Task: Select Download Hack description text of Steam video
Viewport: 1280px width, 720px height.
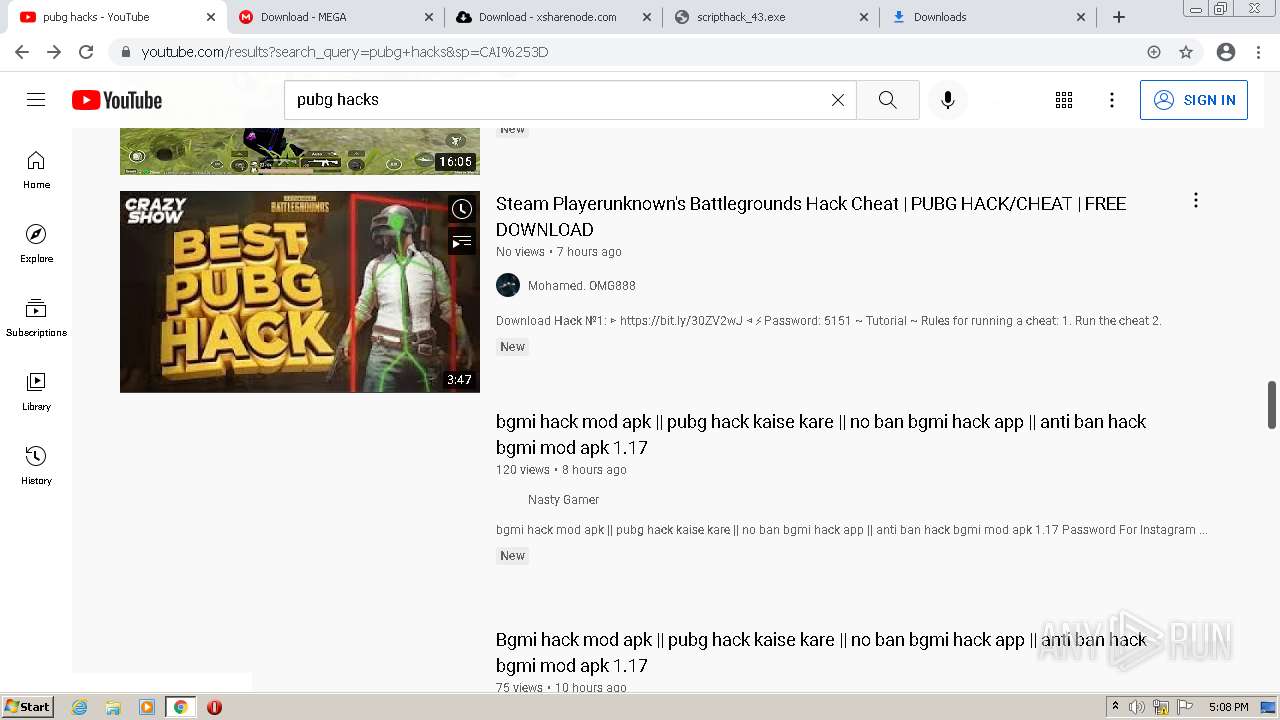Action: pyautogui.click(x=829, y=321)
